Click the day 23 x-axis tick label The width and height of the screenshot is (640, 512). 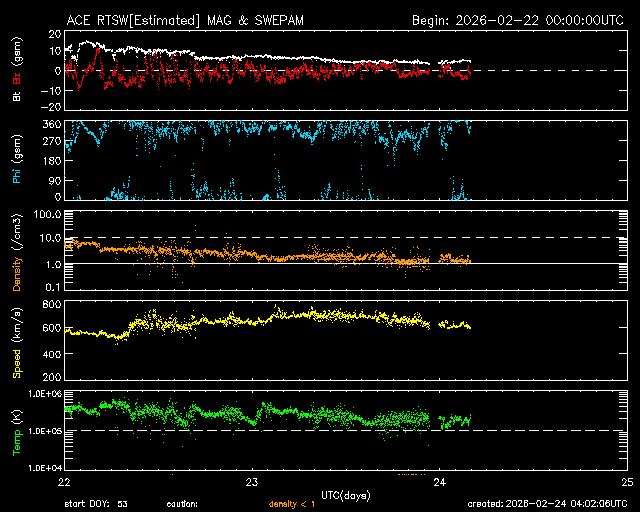coord(251,482)
